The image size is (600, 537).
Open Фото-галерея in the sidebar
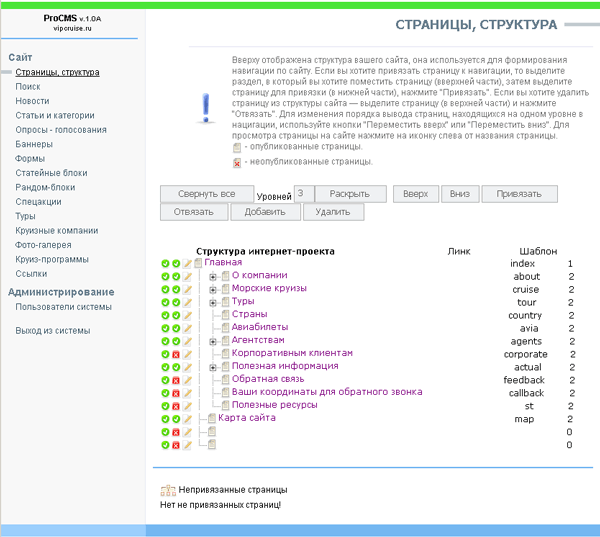coord(43,245)
